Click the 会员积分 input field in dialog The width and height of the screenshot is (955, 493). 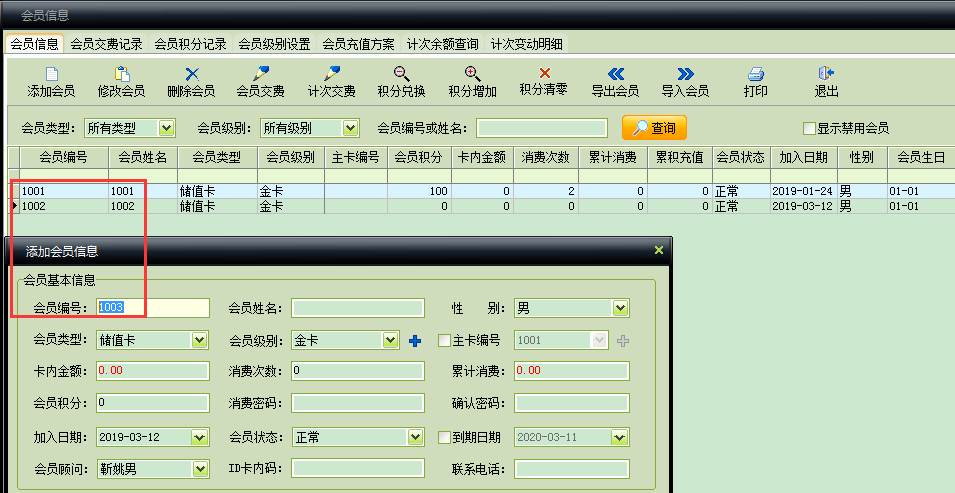coord(153,403)
